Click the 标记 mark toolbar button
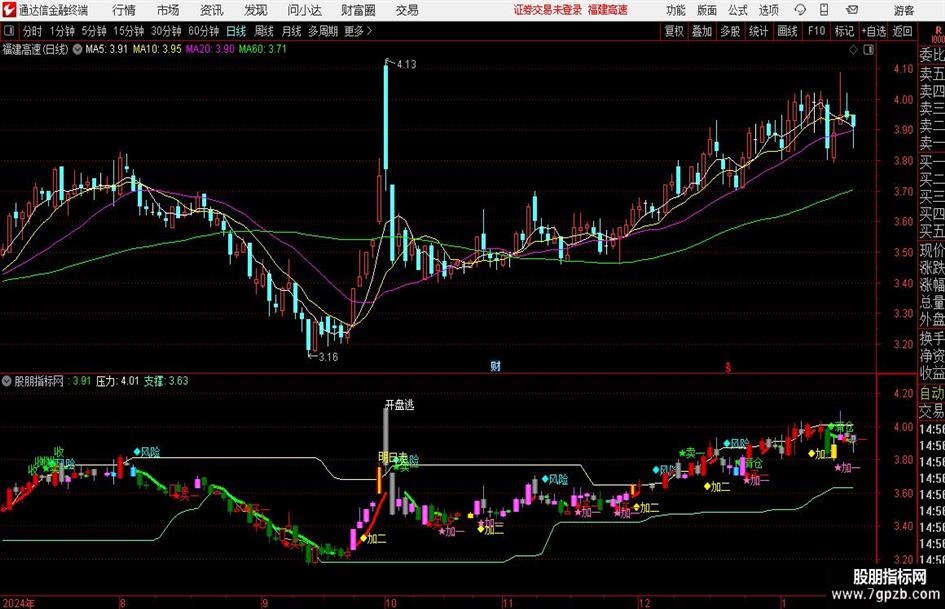This screenshot has width=945, height=609. tap(844, 31)
